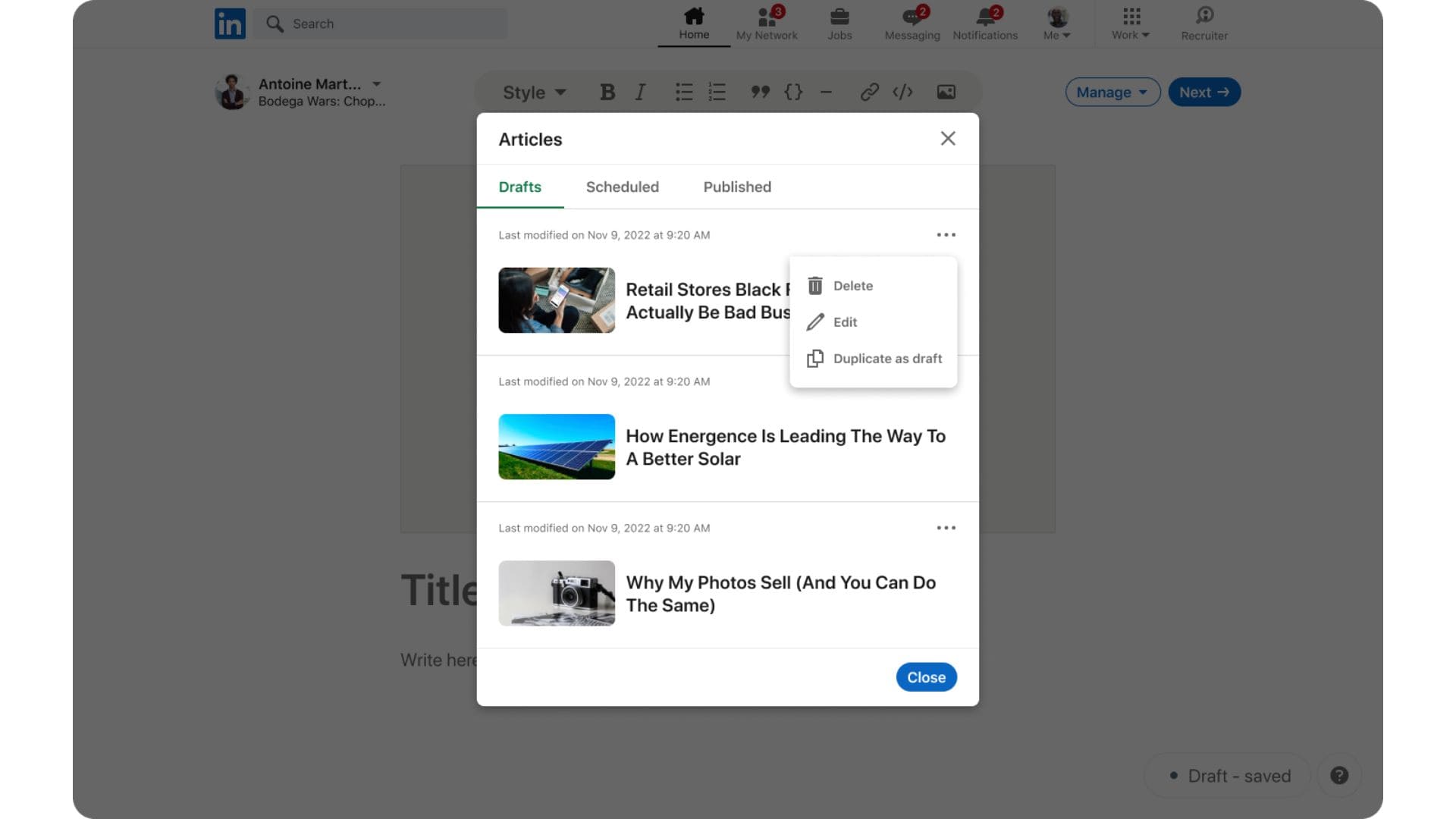Select Delete from the context menu

(852, 286)
